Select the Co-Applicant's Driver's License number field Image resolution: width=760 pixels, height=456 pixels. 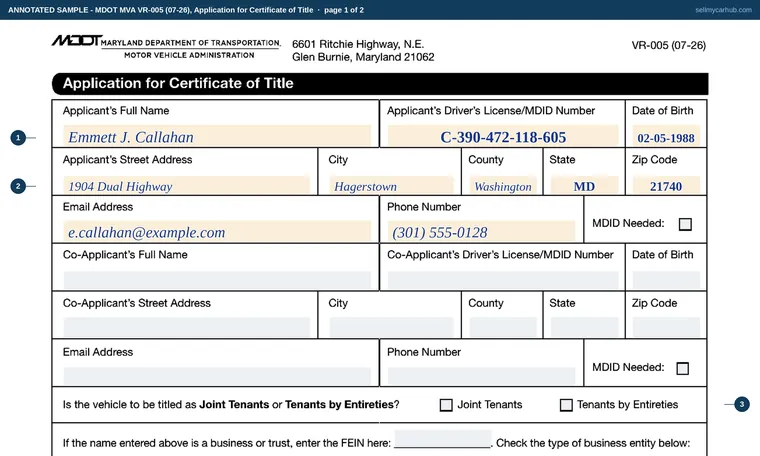click(503, 280)
